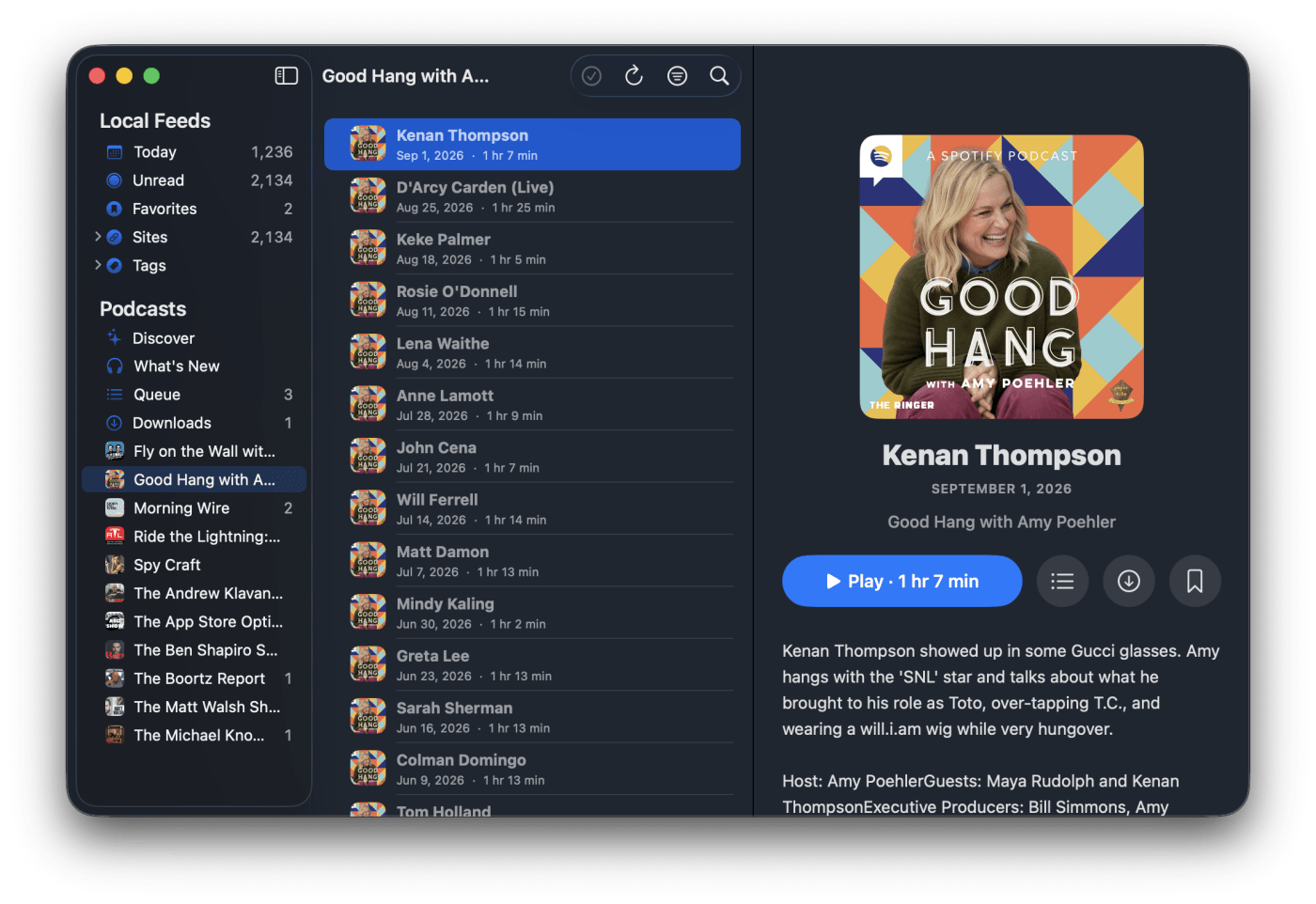Click the Local Feeds section header

155,121
